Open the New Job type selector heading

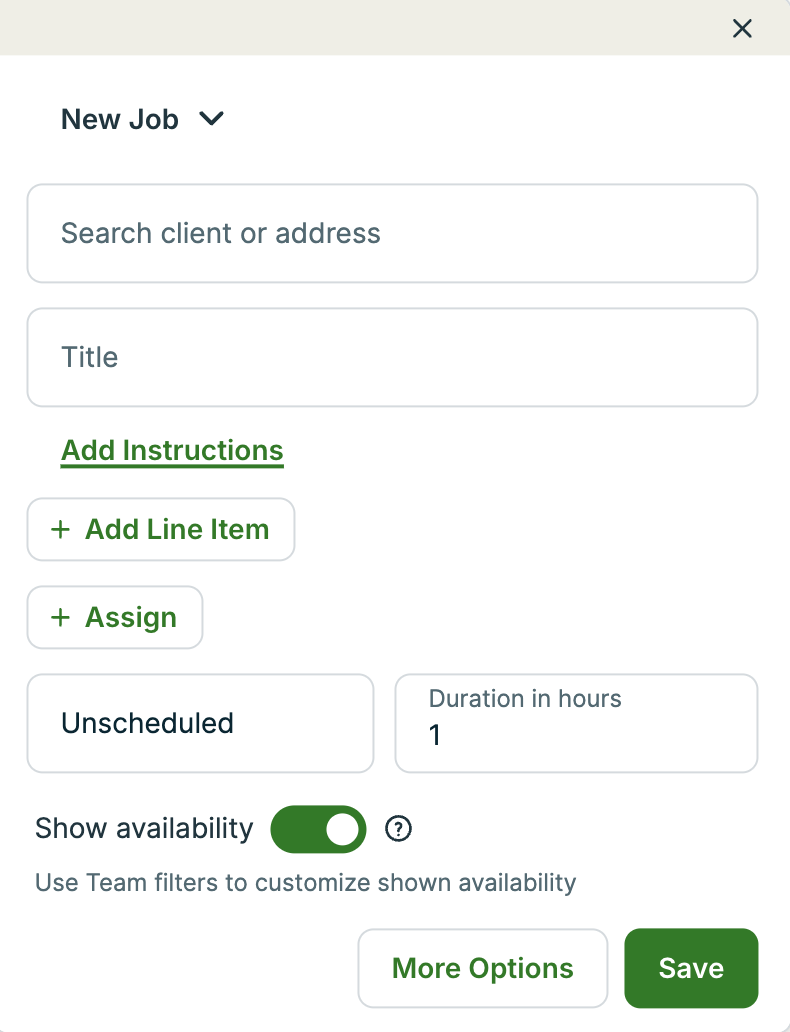120,120
